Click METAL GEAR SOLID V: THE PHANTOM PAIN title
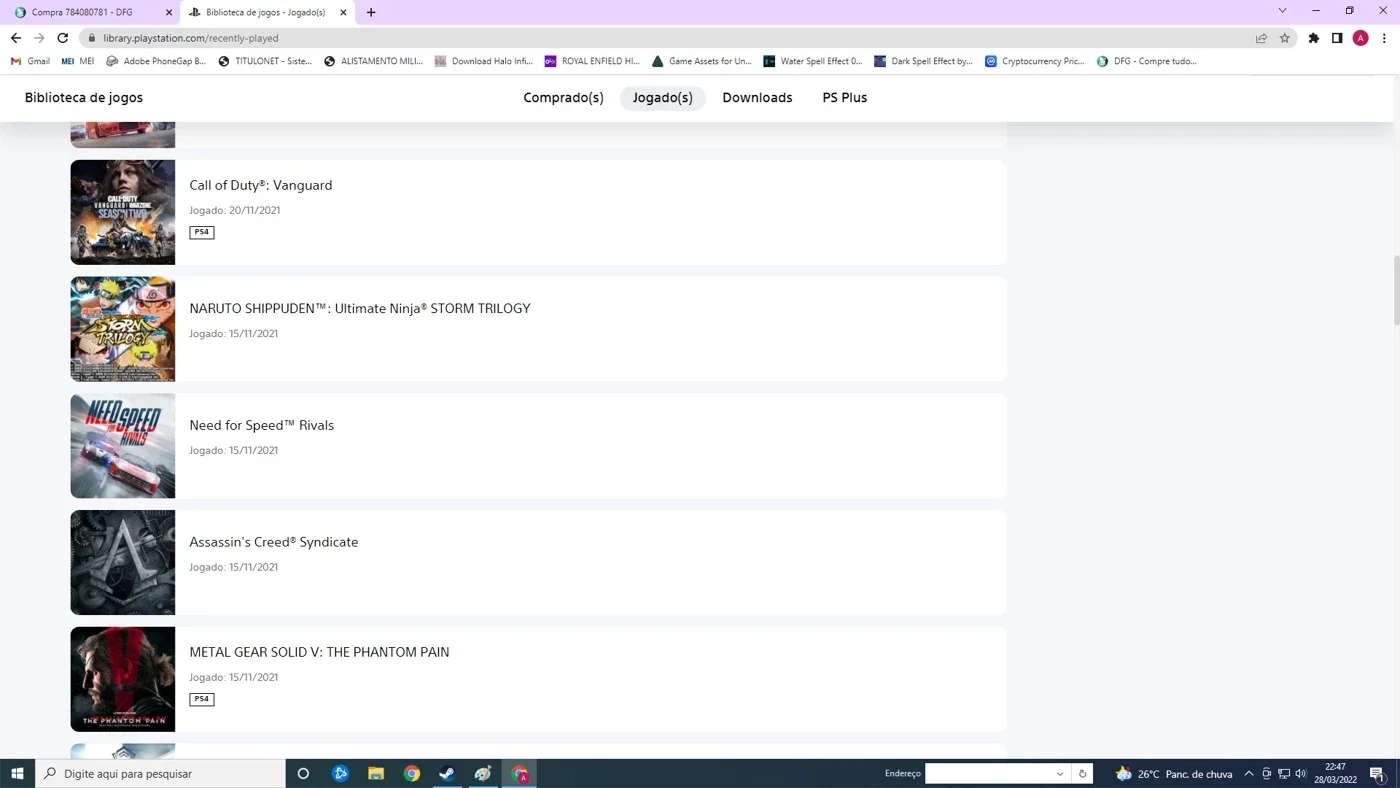The image size is (1400, 788). tap(319, 652)
